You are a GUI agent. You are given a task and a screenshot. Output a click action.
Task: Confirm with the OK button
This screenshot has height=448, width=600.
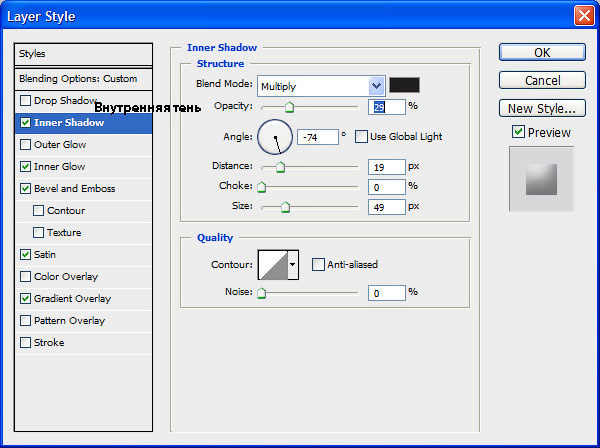[x=542, y=52]
